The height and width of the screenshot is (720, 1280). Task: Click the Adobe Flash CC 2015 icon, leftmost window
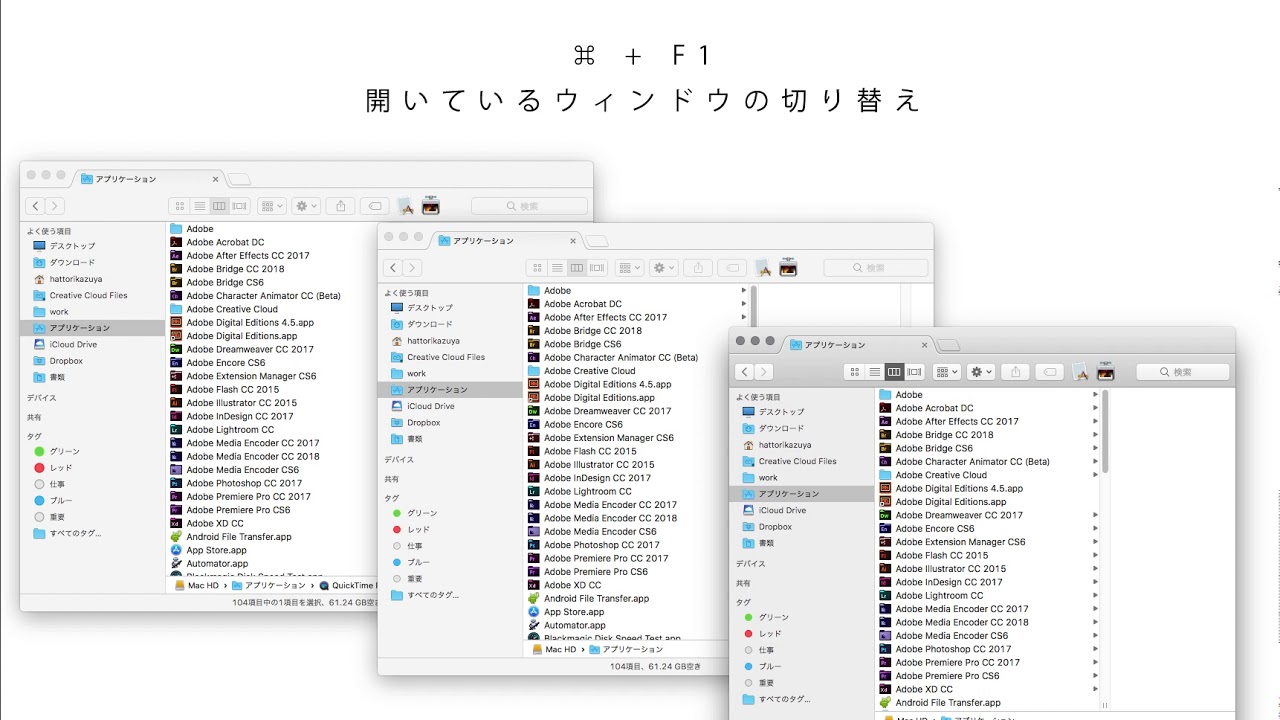point(176,389)
